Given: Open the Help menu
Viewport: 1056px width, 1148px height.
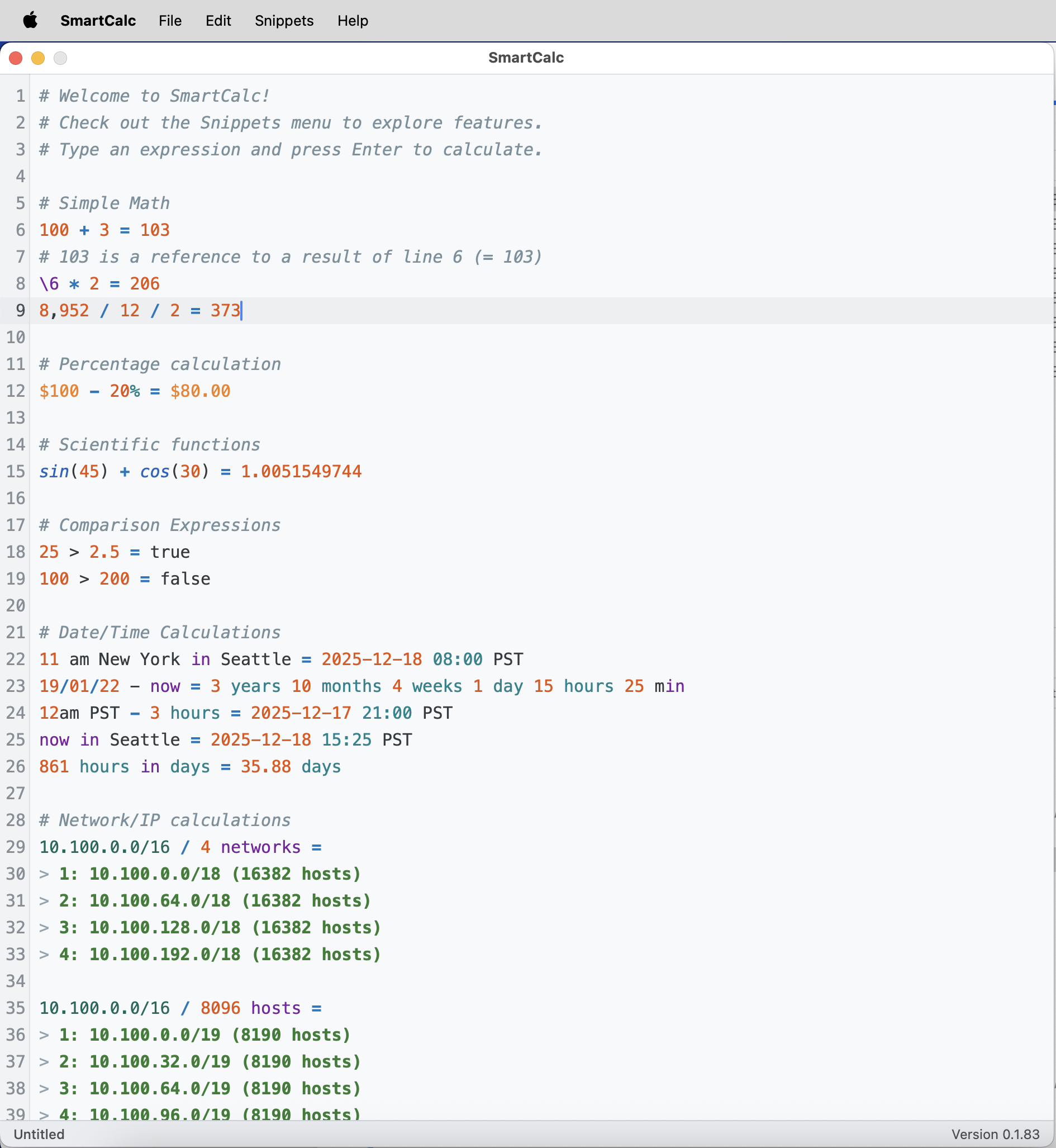Looking at the screenshot, I should (x=353, y=21).
